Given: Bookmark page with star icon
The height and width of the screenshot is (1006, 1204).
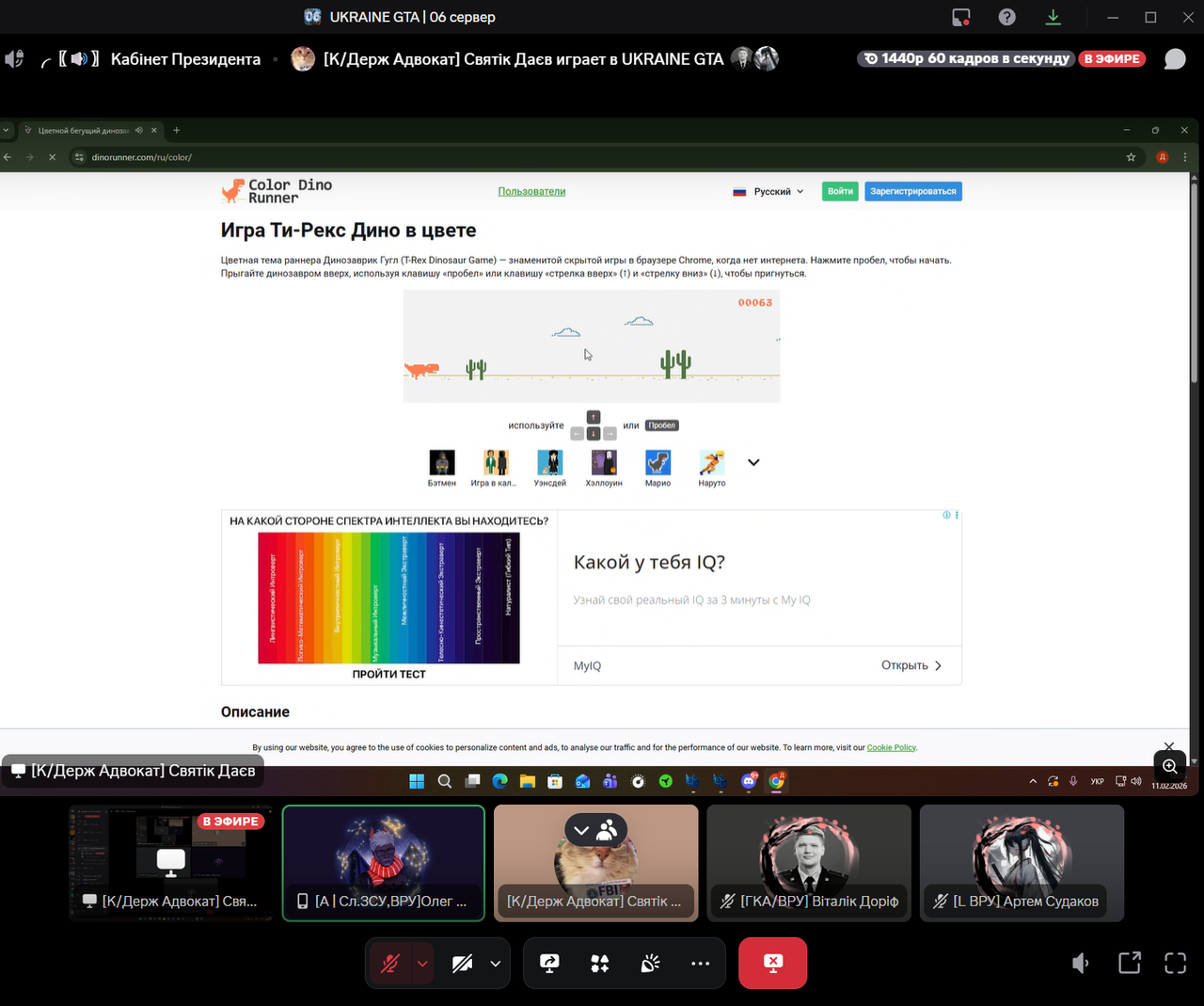Looking at the screenshot, I should tap(1131, 157).
